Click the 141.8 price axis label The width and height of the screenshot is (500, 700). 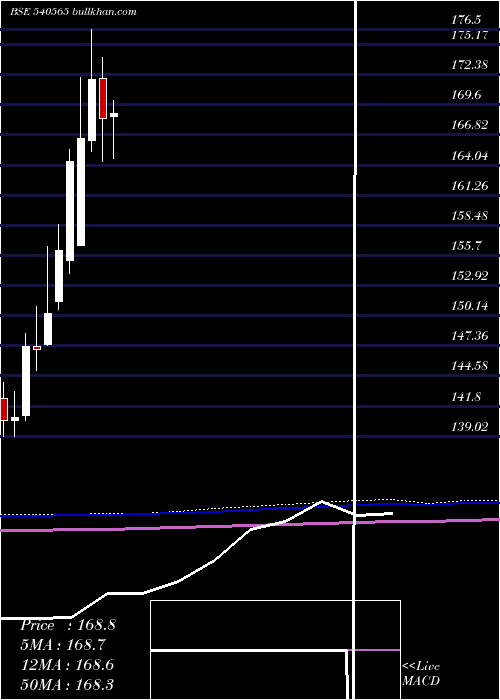pyautogui.click(x=466, y=397)
